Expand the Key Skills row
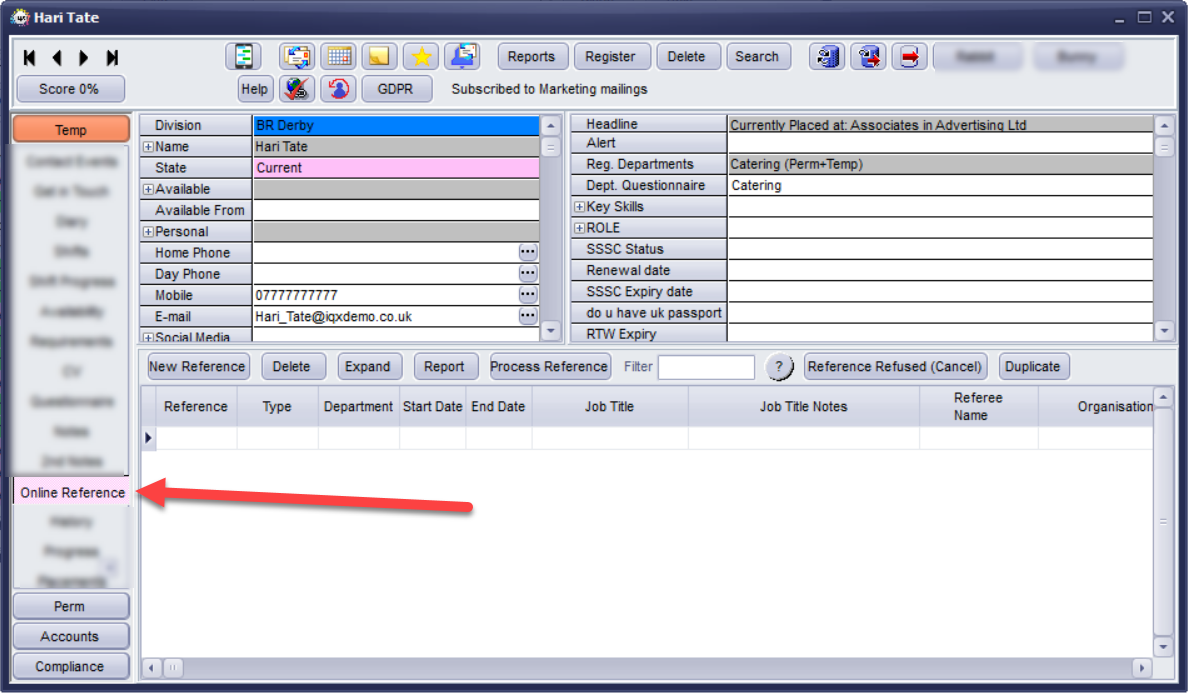The width and height of the screenshot is (1188, 693). click(580, 207)
